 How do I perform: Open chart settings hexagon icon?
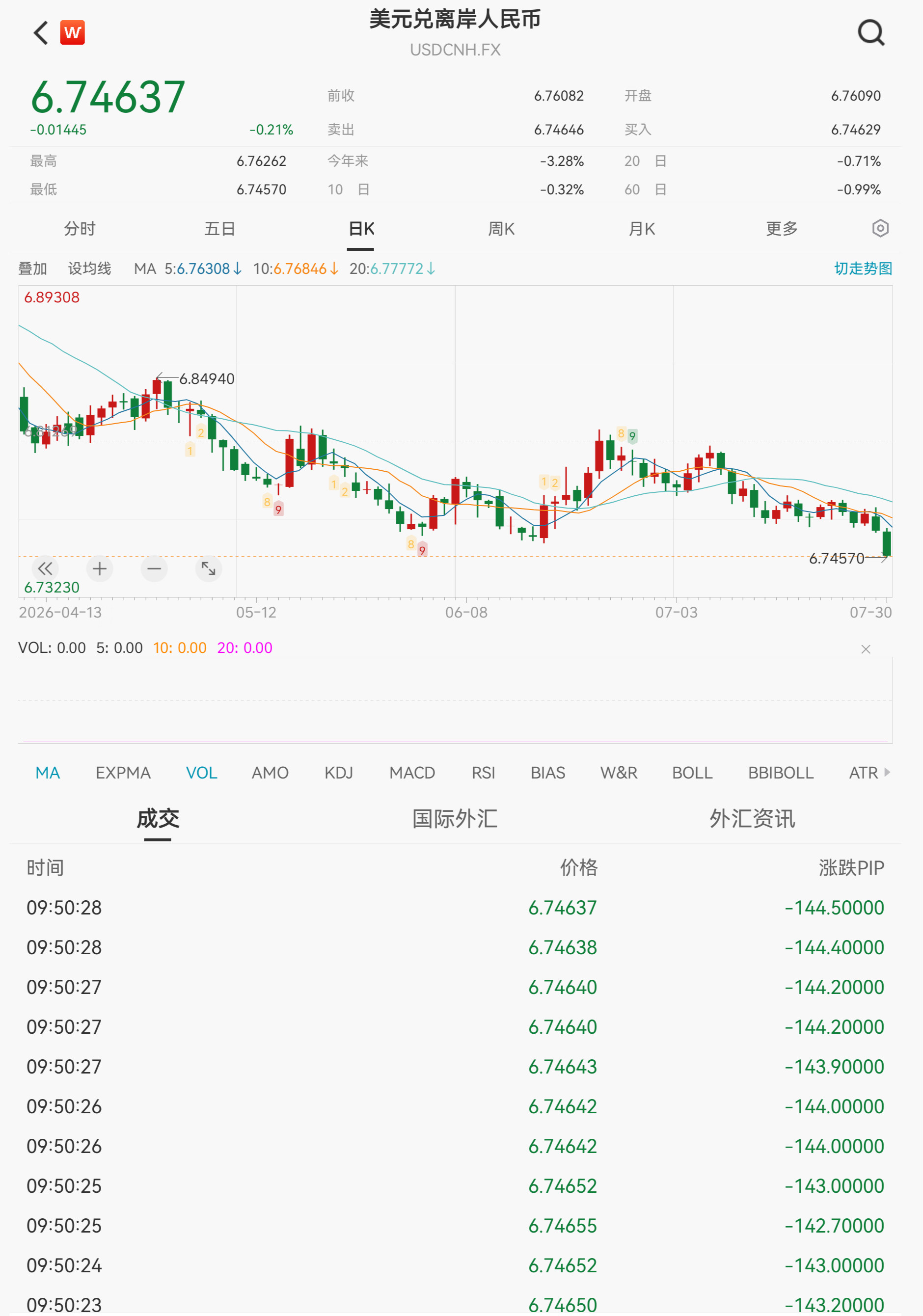point(880,228)
